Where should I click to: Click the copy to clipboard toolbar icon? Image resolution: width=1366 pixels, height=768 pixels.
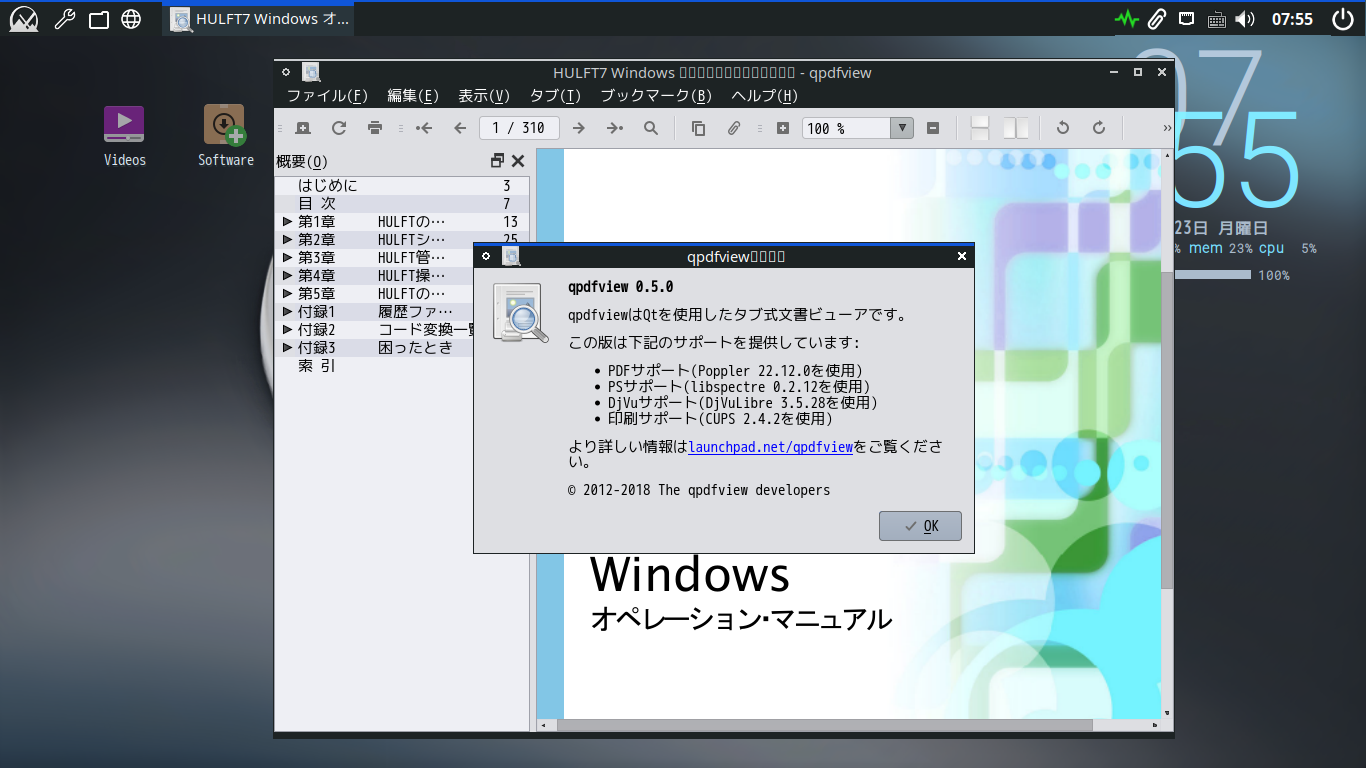pos(698,128)
